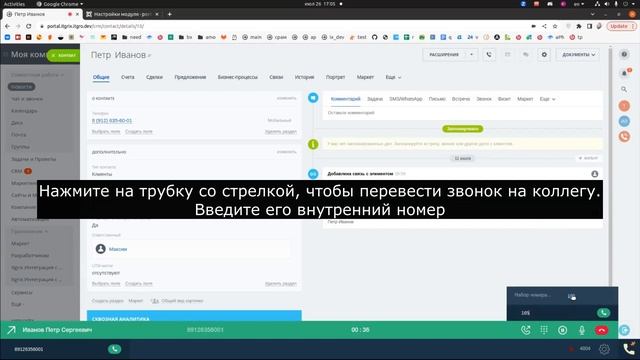The image size is (640, 360).
Task: Switch to the Настройки модуля browser tab
Action: pyautogui.click(x=122, y=14)
